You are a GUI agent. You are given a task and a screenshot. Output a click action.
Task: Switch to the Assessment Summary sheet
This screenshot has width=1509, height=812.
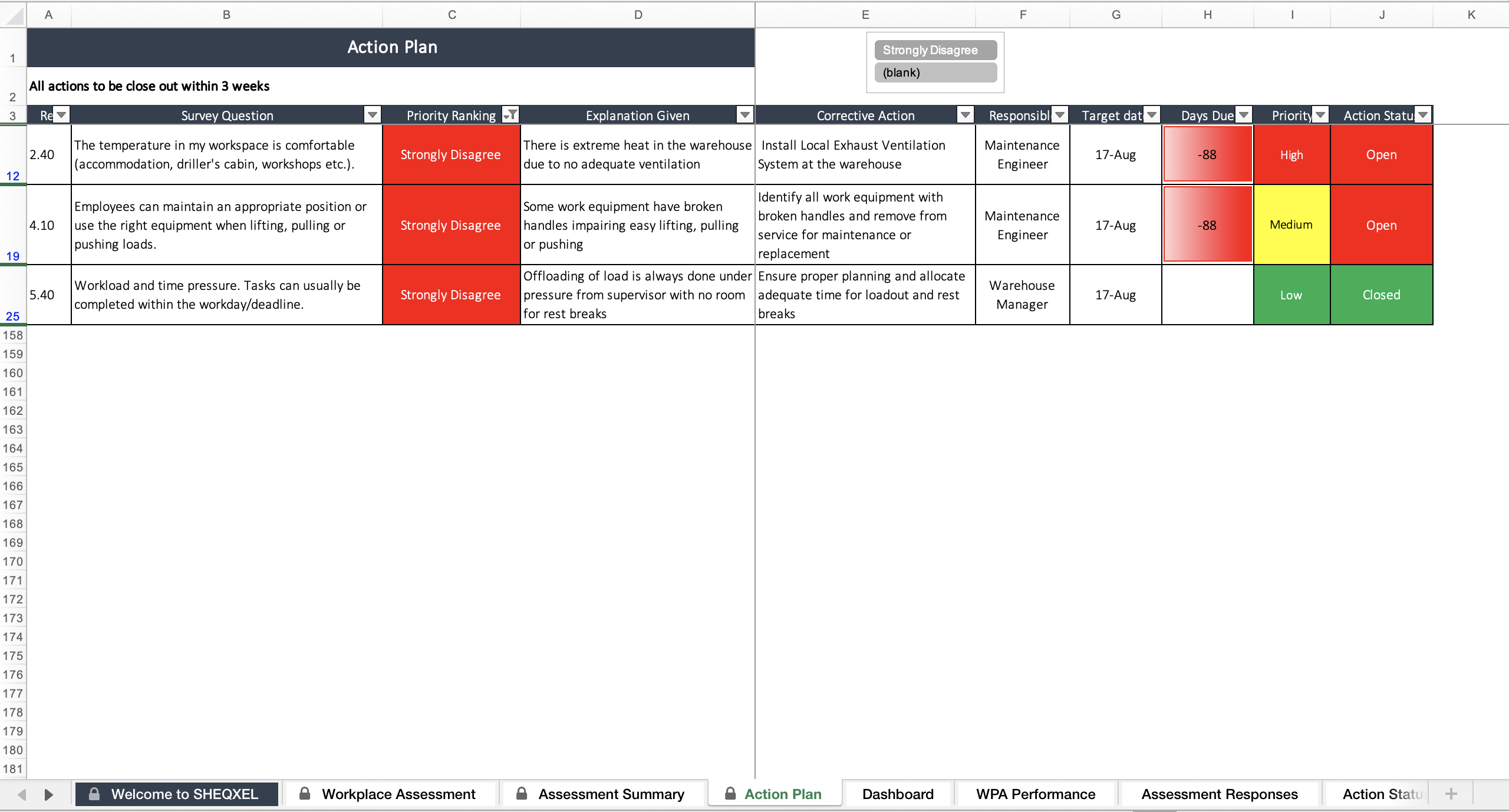click(x=604, y=794)
